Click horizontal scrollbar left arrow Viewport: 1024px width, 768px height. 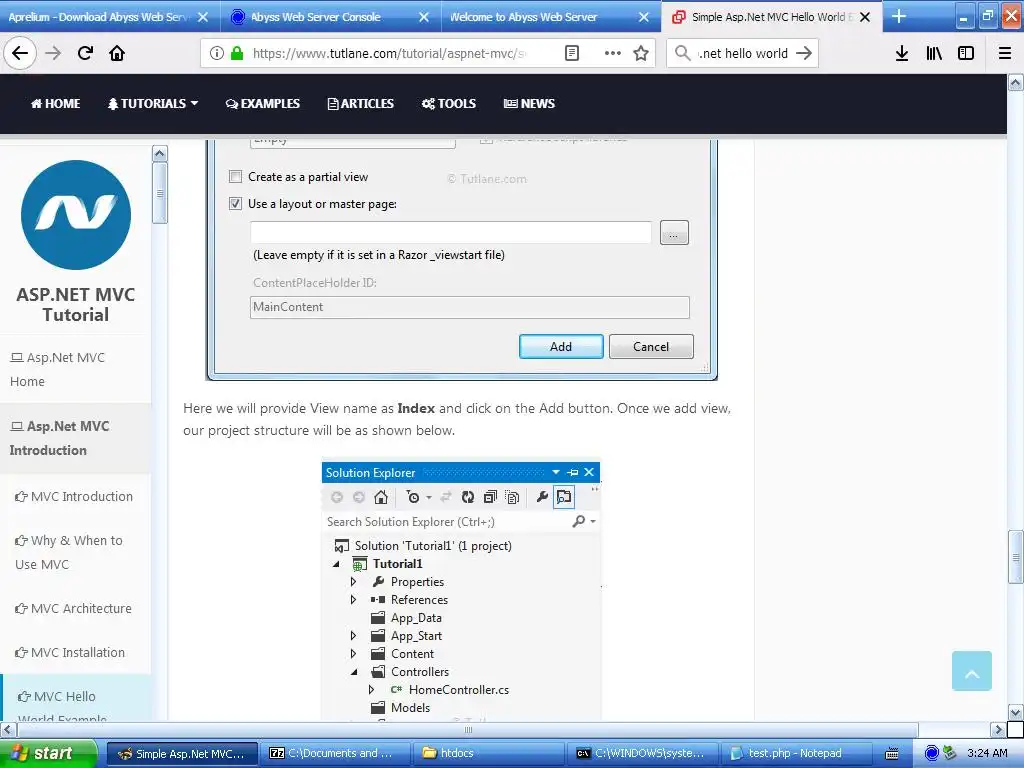8,729
